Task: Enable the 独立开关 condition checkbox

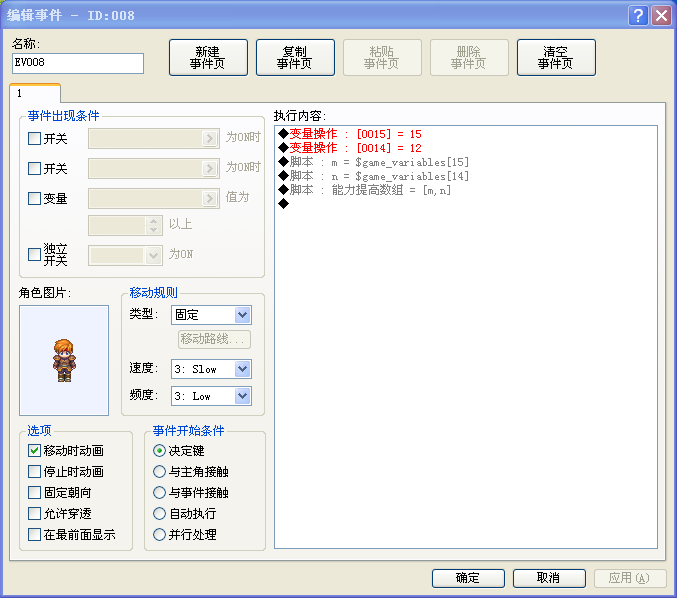Action: [34, 254]
